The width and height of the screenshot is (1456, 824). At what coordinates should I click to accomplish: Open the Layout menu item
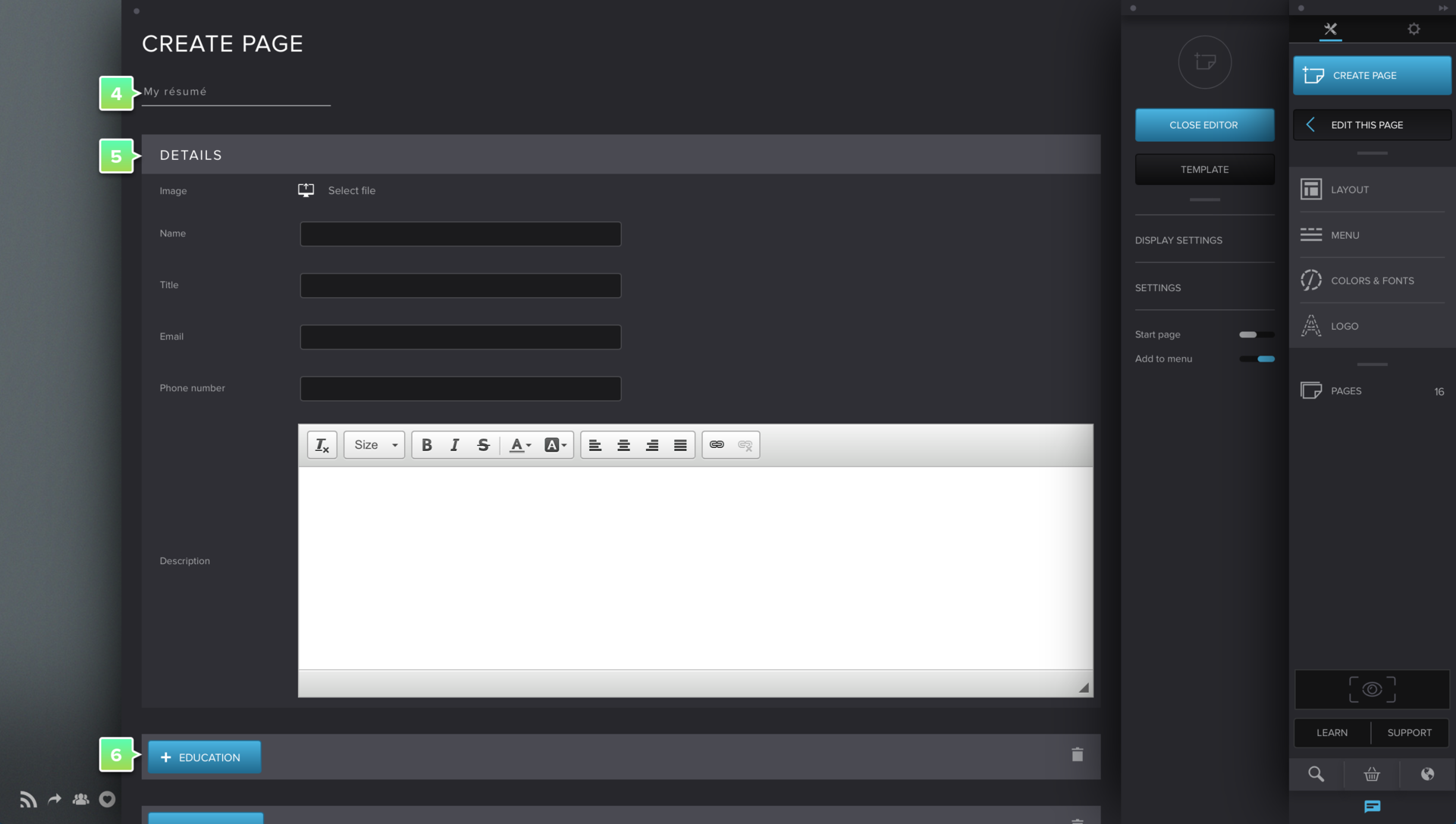[x=1372, y=190]
